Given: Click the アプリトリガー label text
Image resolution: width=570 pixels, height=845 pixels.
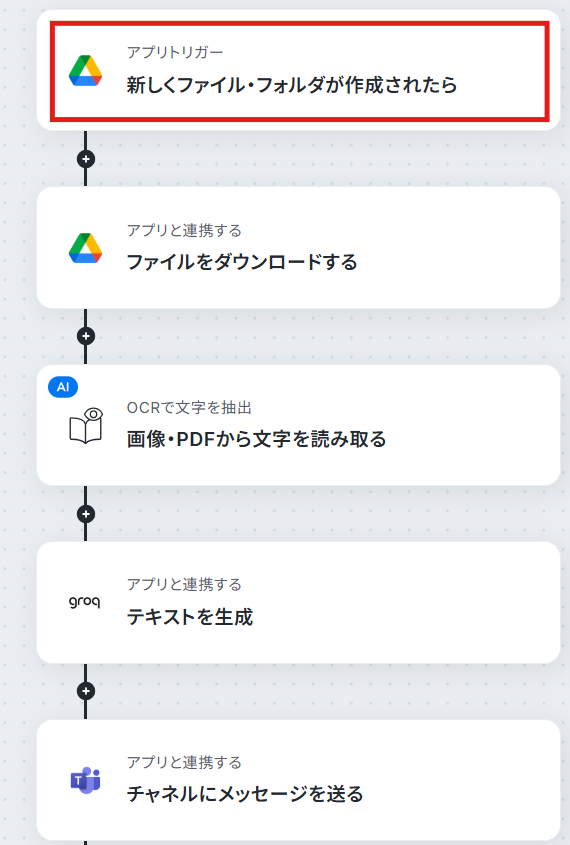Looking at the screenshot, I should pyautogui.click(x=175, y=52).
